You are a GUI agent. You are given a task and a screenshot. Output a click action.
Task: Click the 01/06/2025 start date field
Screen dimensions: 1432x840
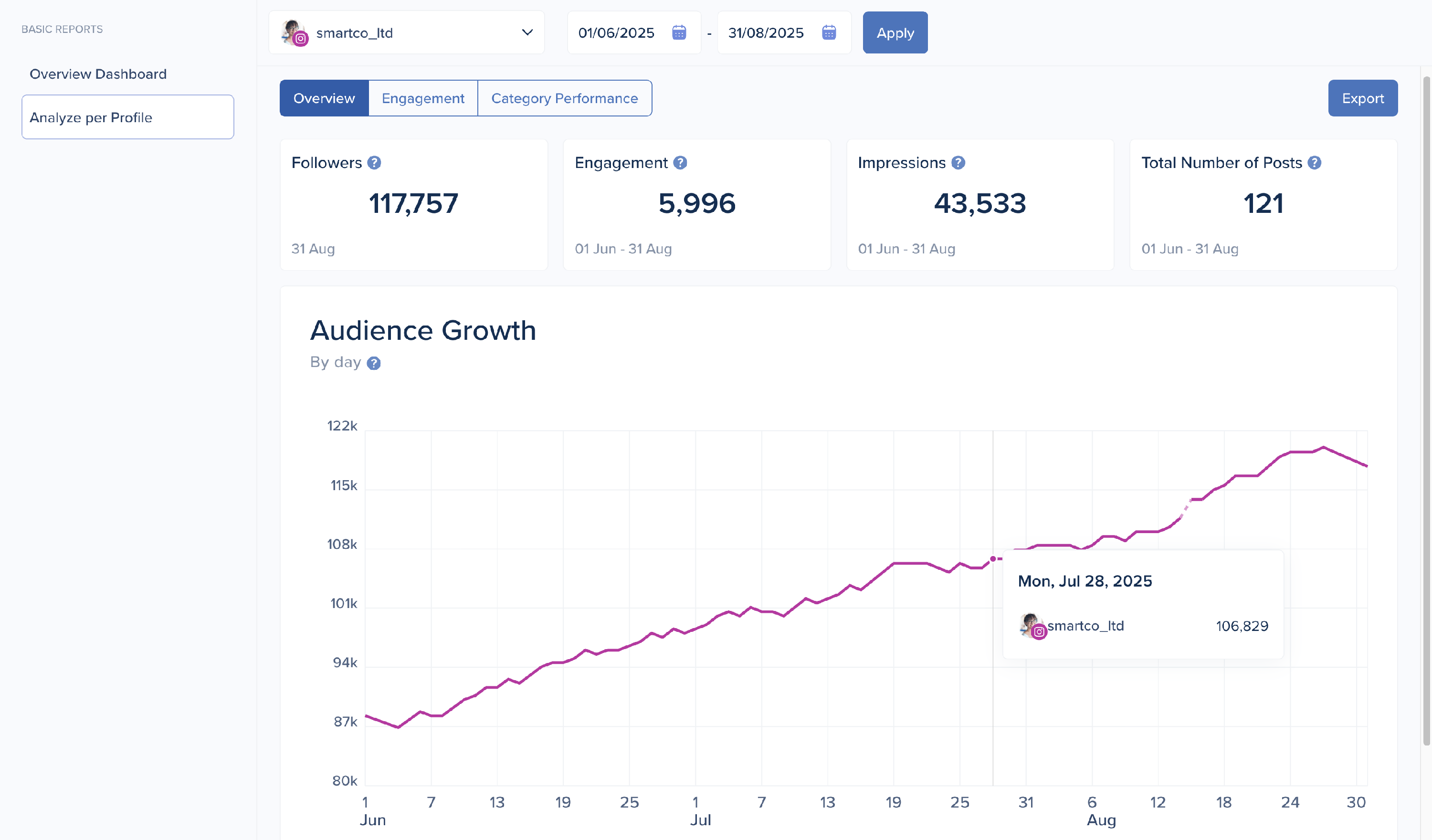[x=616, y=33]
